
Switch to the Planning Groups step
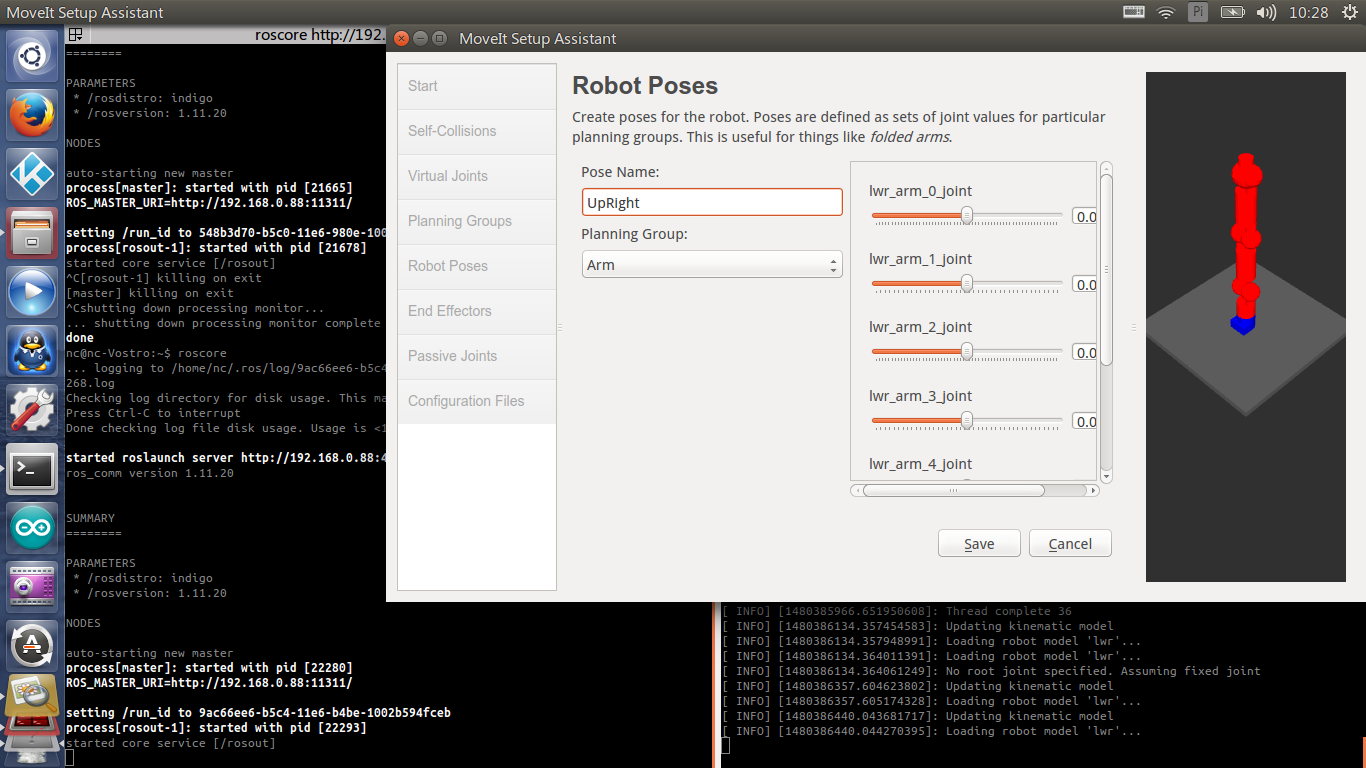coord(477,221)
